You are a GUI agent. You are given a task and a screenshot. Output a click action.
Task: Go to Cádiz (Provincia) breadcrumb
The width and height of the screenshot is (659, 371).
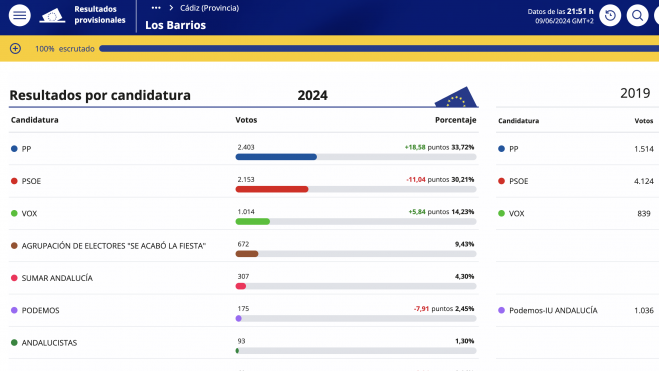tap(209, 8)
